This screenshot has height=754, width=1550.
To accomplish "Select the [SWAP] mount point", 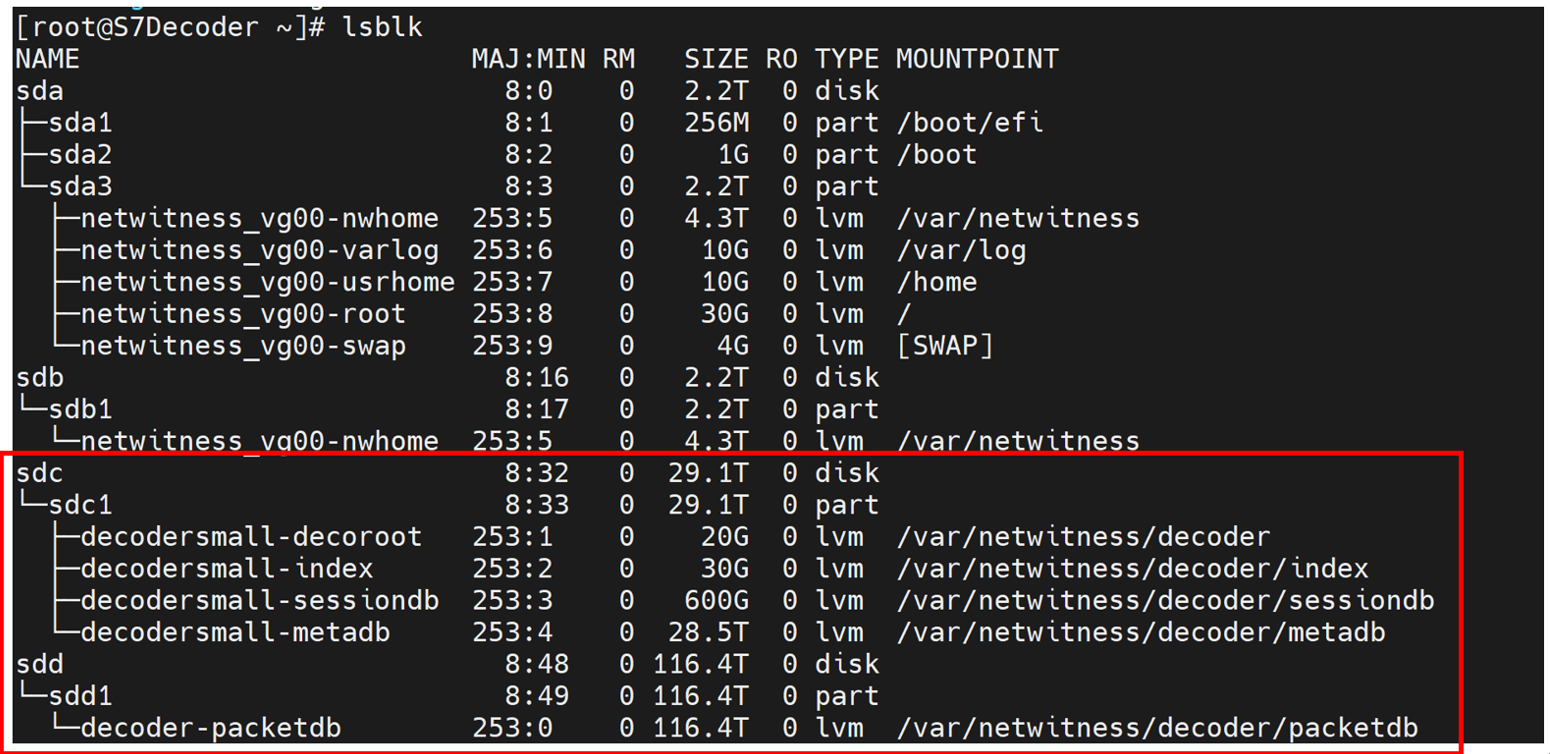I will (x=945, y=346).
